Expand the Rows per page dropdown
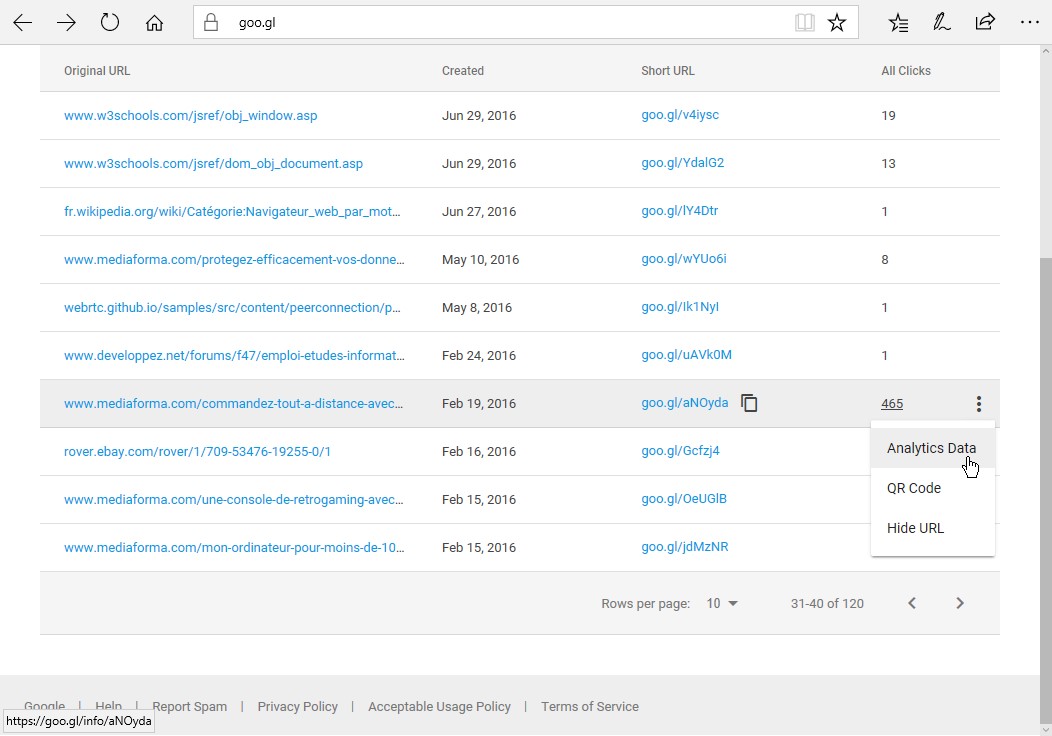The image size is (1052, 736). [x=722, y=603]
